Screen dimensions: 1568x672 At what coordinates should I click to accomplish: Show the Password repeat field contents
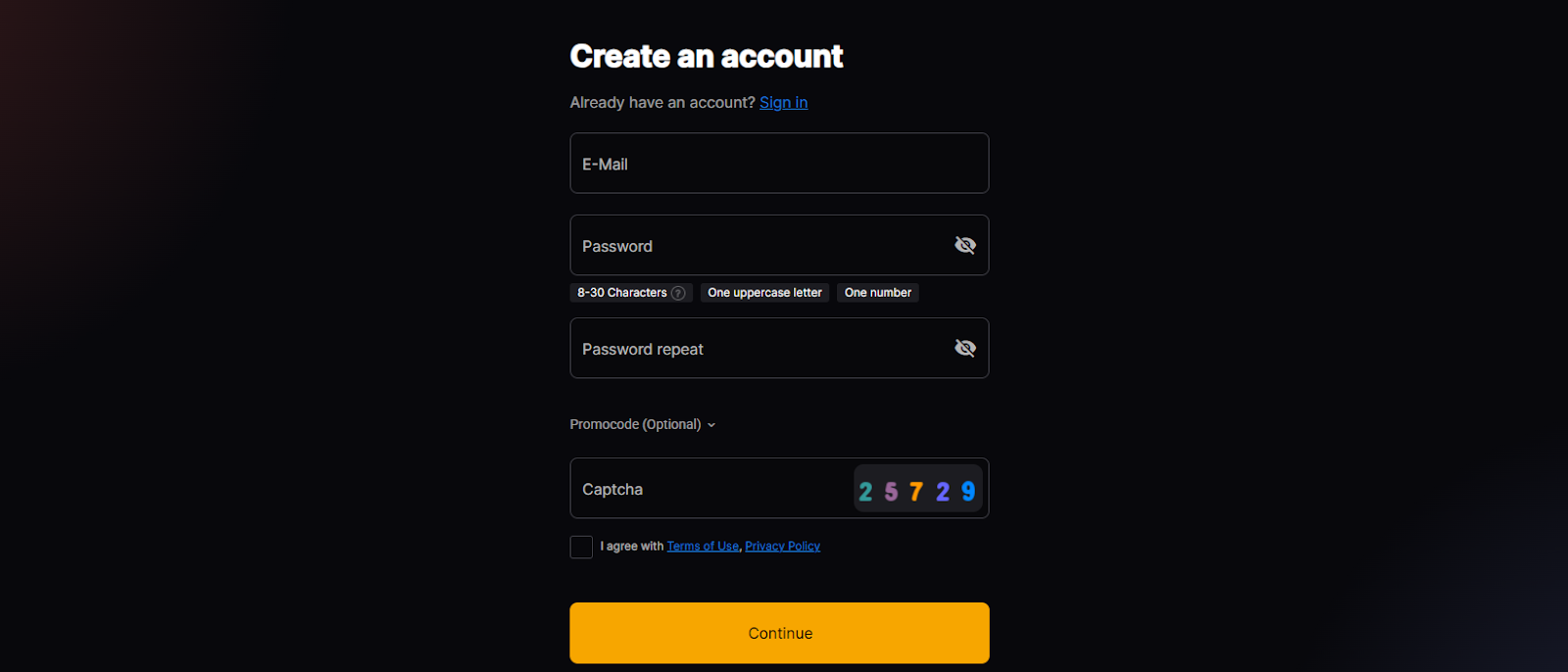pos(964,348)
